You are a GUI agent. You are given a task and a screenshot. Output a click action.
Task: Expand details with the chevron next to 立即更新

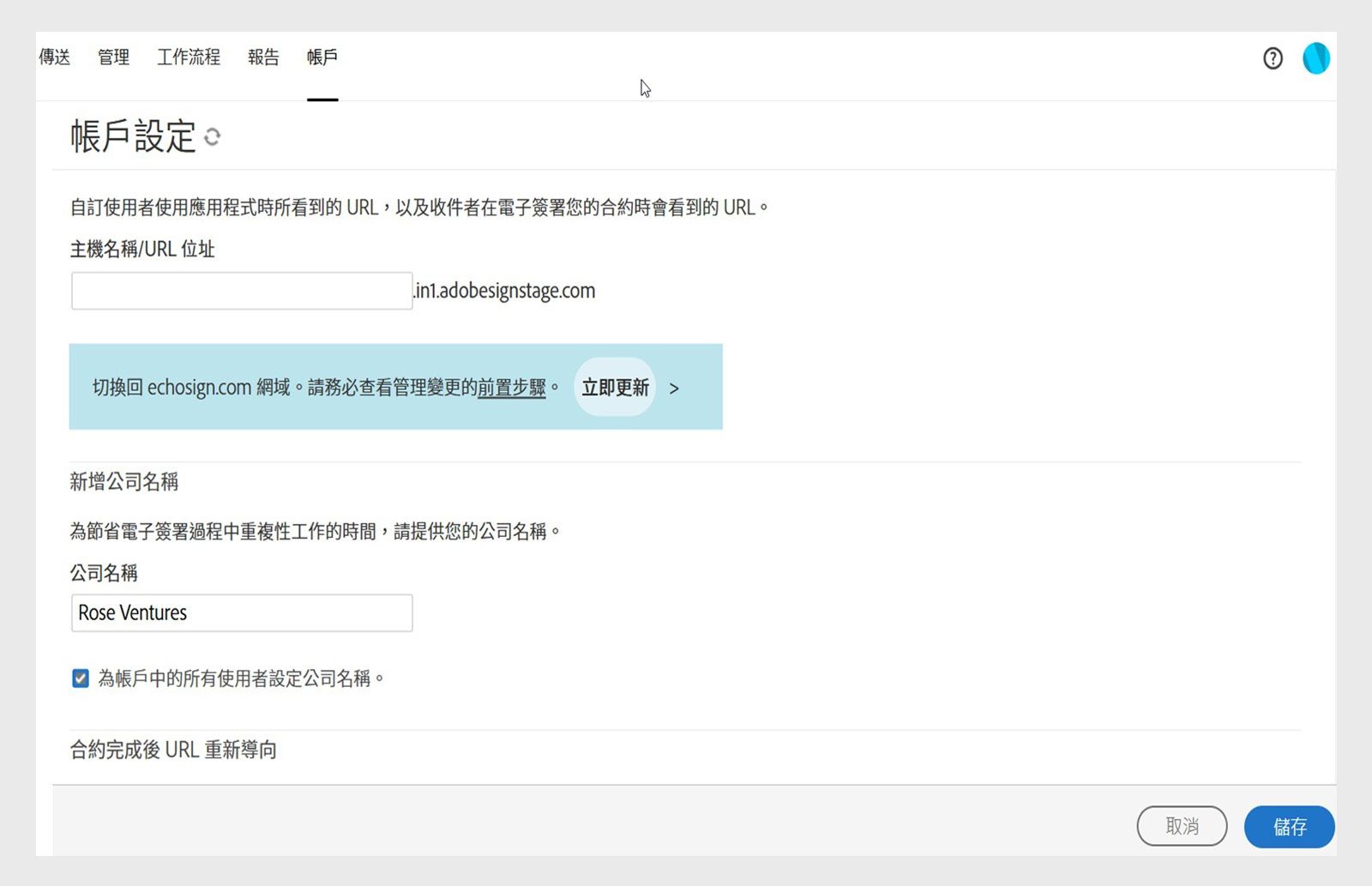pyautogui.click(x=674, y=388)
